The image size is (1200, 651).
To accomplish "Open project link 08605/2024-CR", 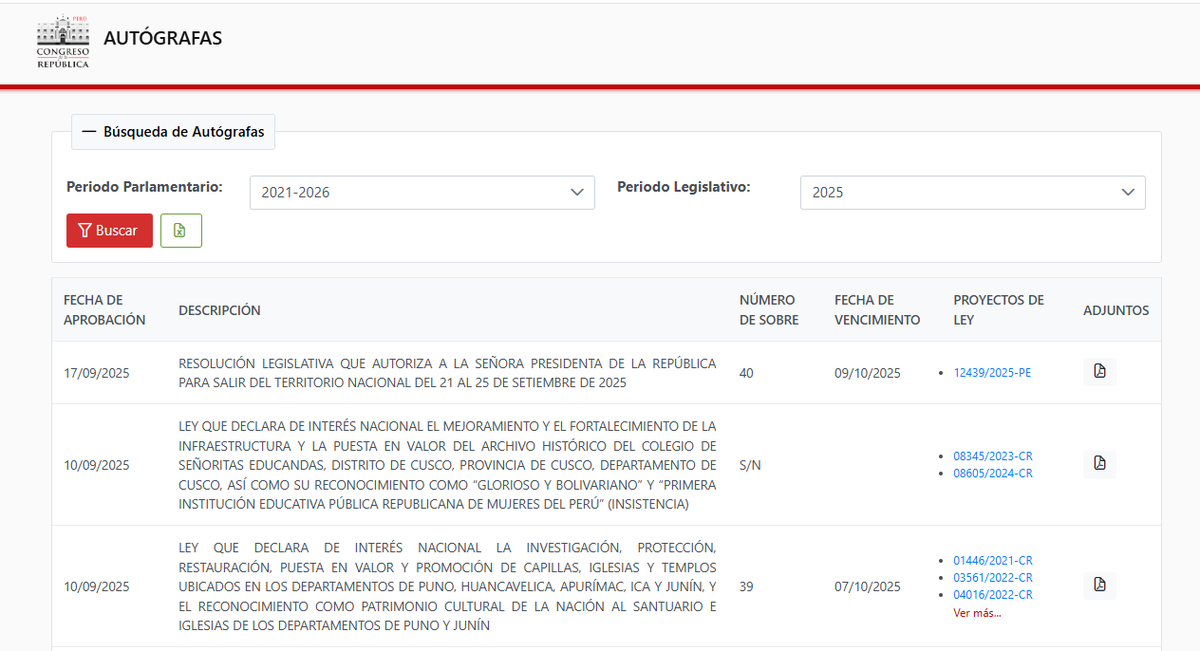I will 993,473.
